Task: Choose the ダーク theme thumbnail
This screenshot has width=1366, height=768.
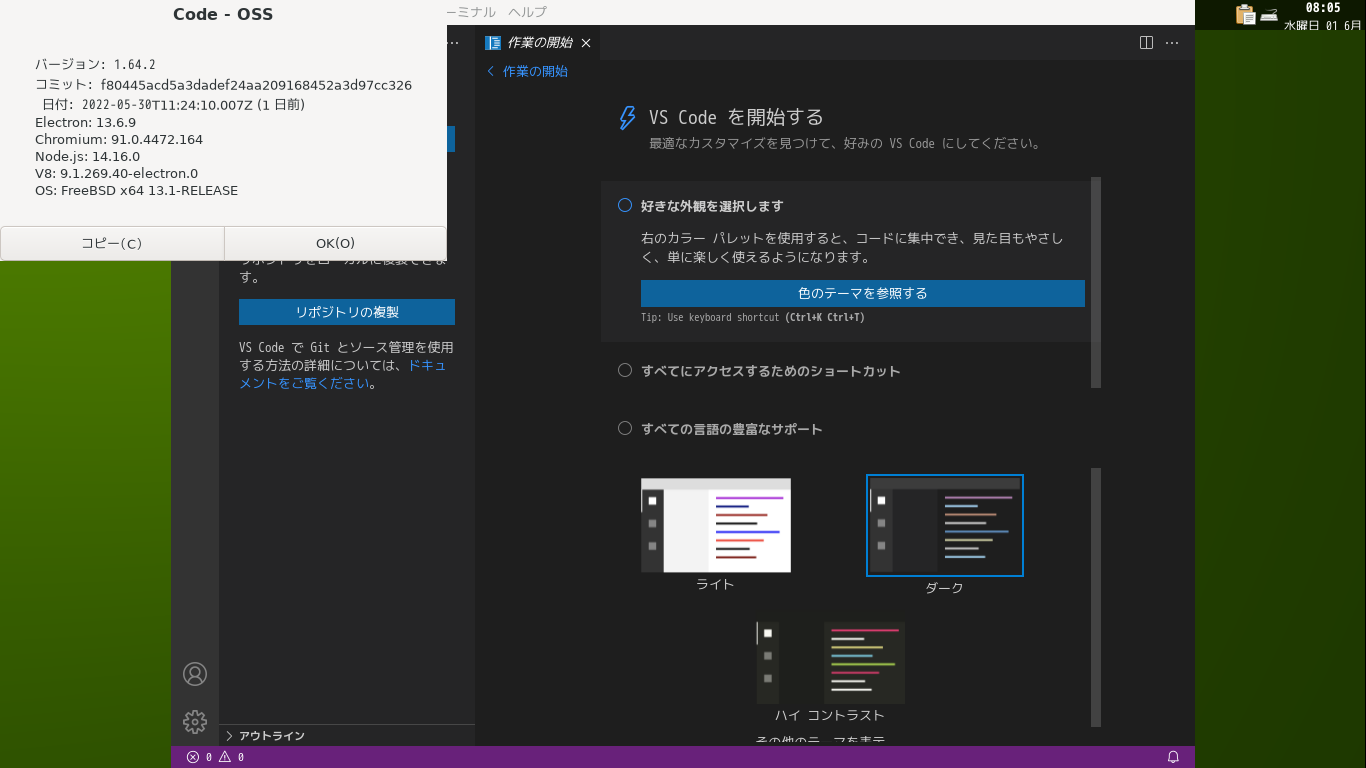Action: tap(945, 525)
